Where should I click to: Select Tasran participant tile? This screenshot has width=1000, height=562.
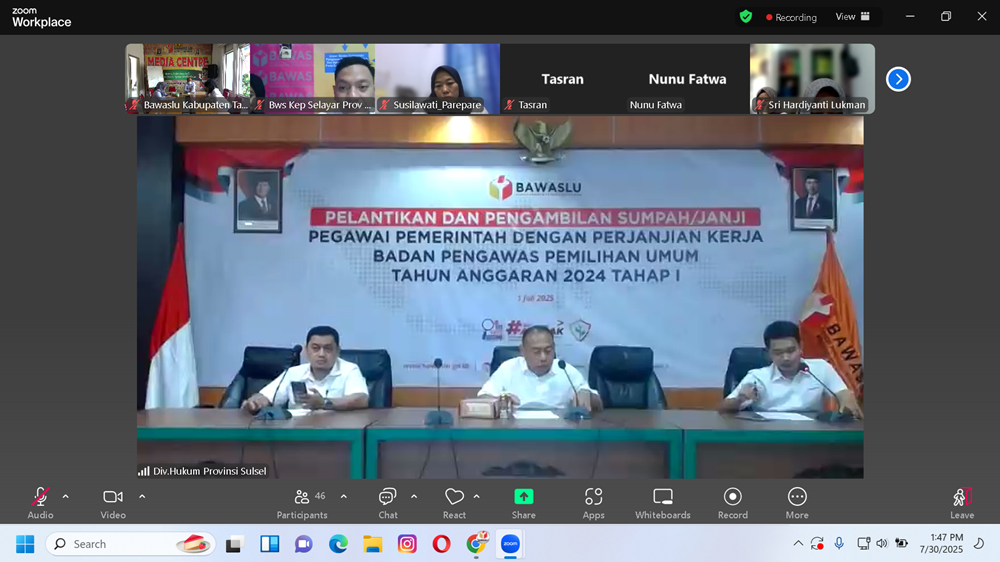pyautogui.click(x=562, y=78)
